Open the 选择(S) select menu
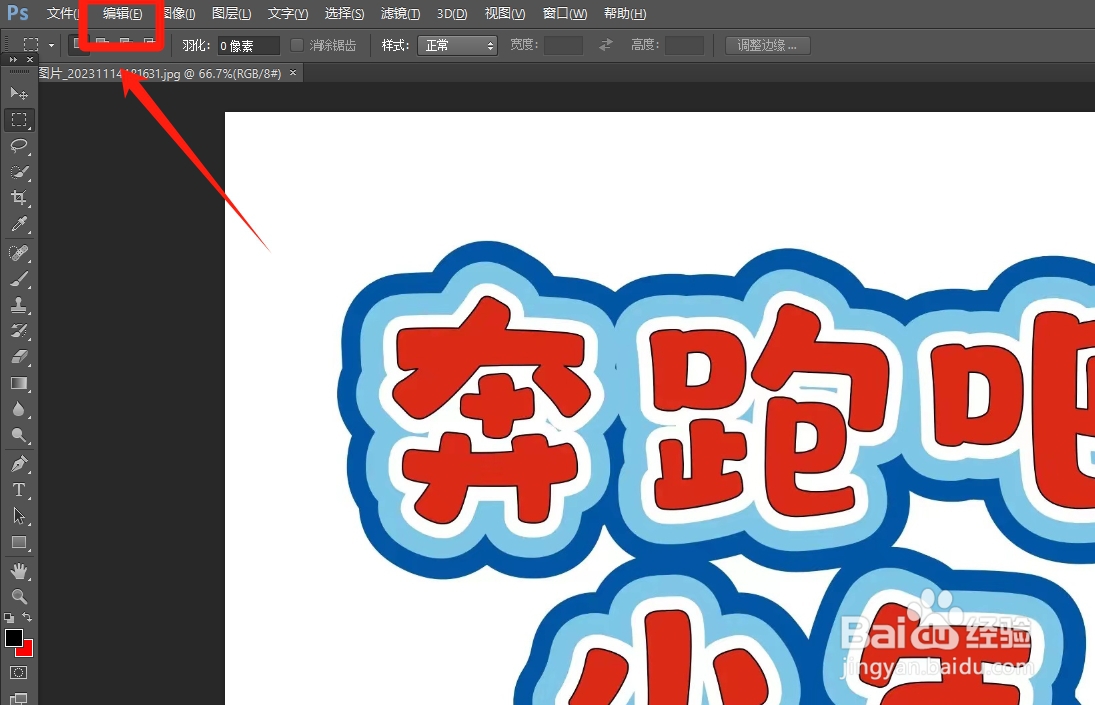Screen dimensions: 1095x705 [x=344, y=13]
